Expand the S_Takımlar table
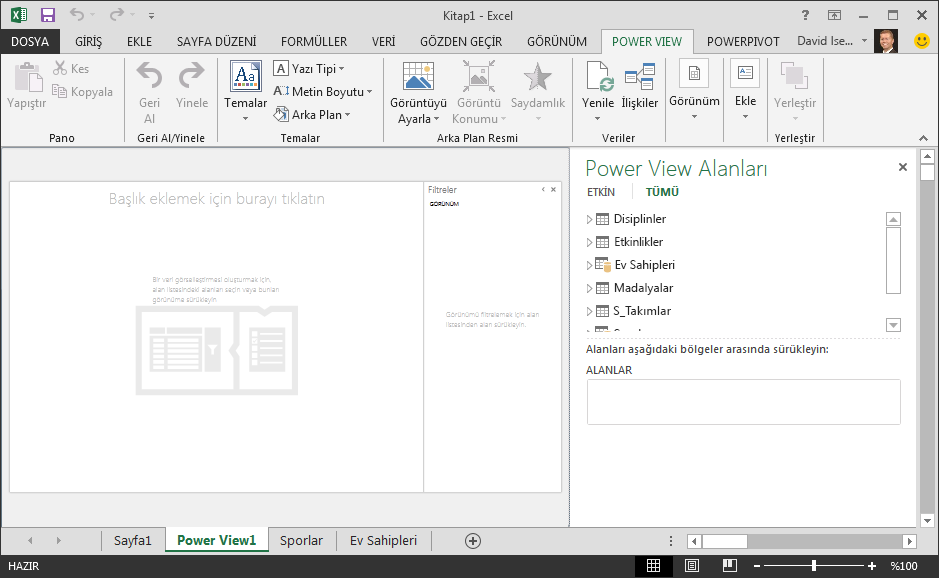This screenshot has width=939, height=578. pos(589,311)
